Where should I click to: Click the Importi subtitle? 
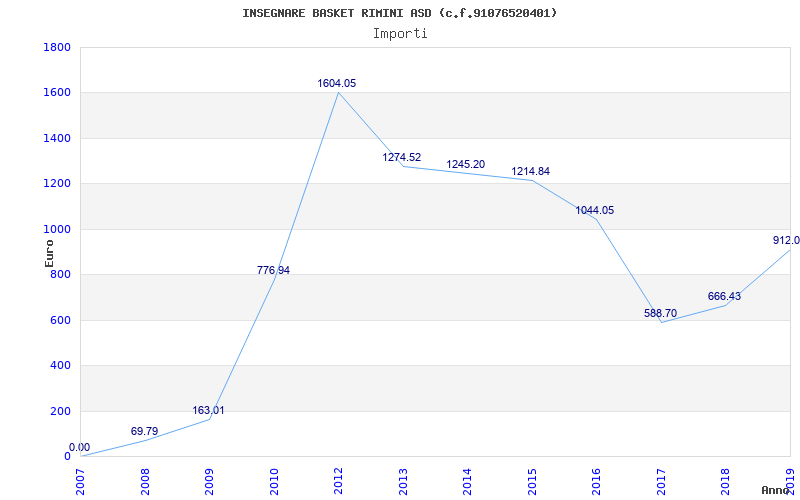(400, 34)
